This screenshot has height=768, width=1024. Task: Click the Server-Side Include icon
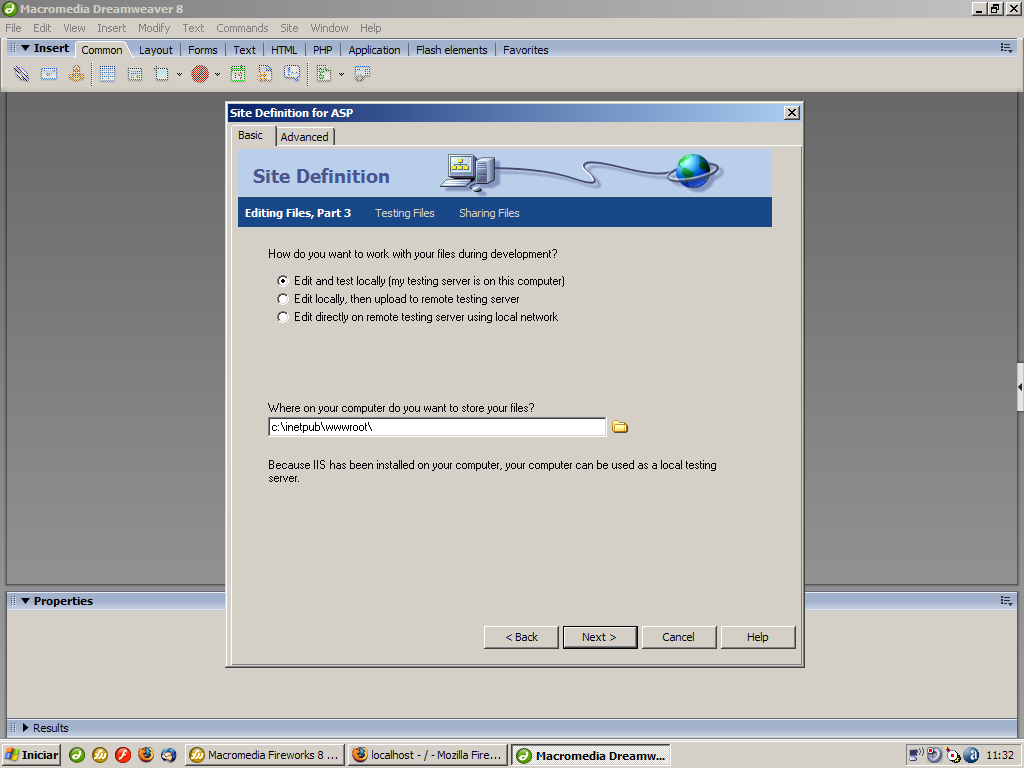coord(264,74)
